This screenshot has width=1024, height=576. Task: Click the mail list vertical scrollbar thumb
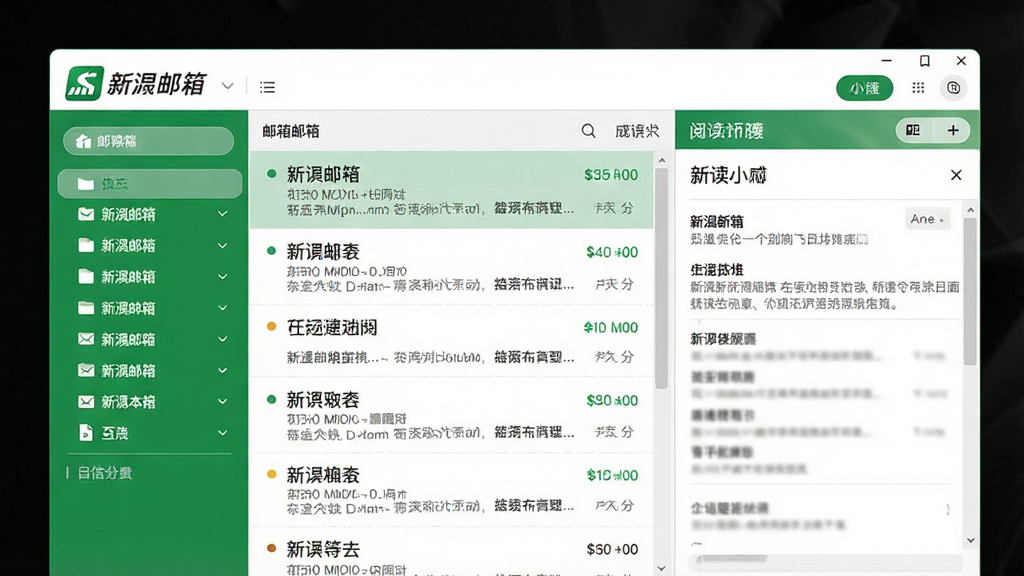[662, 278]
